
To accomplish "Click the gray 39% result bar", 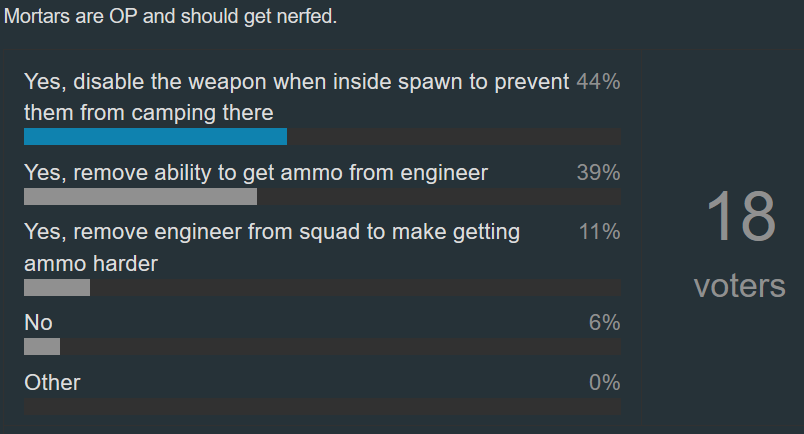I will [x=140, y=197].
